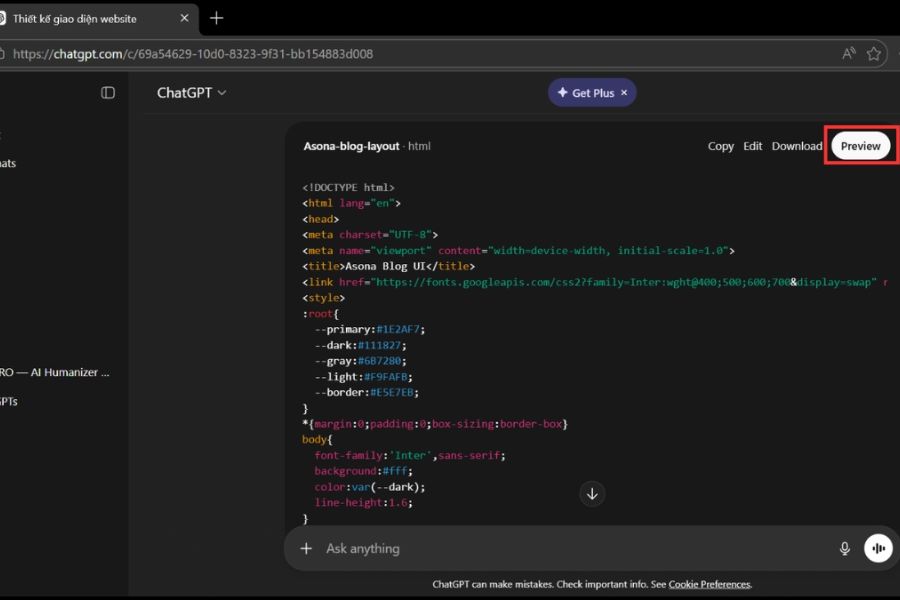This screenshot has width=900, height=600.
Task: Toggle the sidebar panel icon
Action: [108, 93]
